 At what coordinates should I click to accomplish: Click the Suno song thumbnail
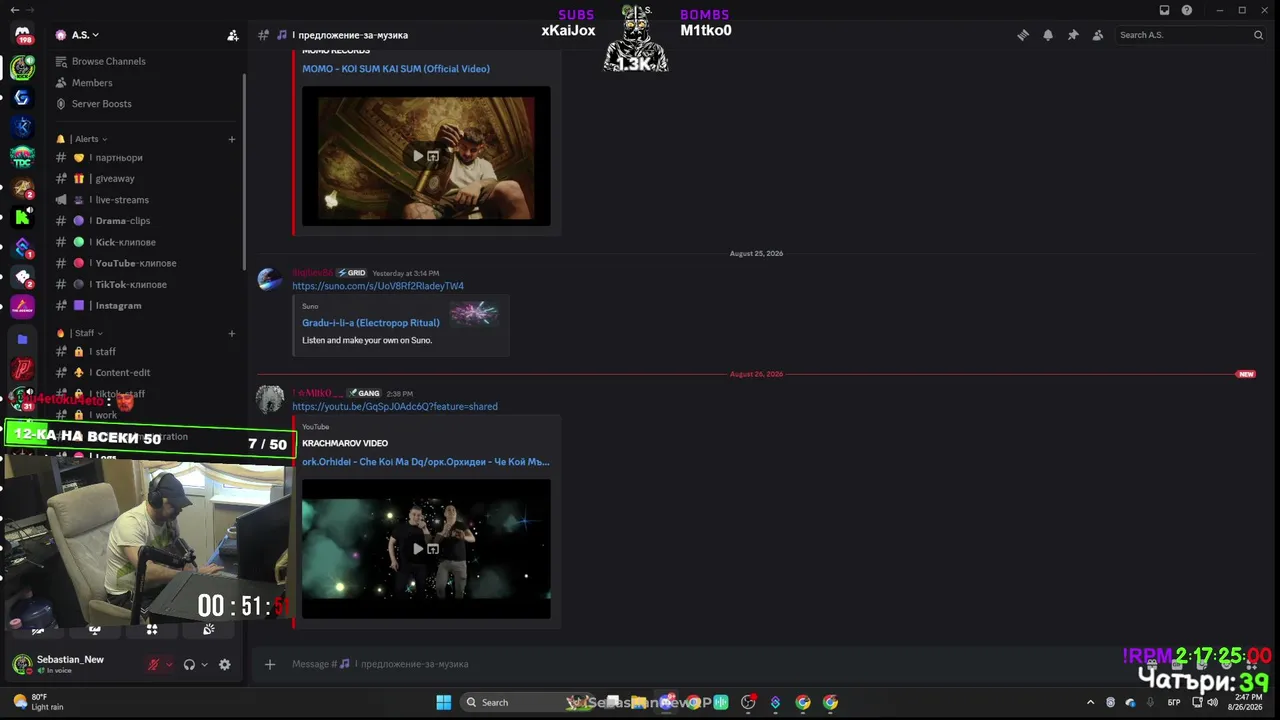[x=474, y=314]
